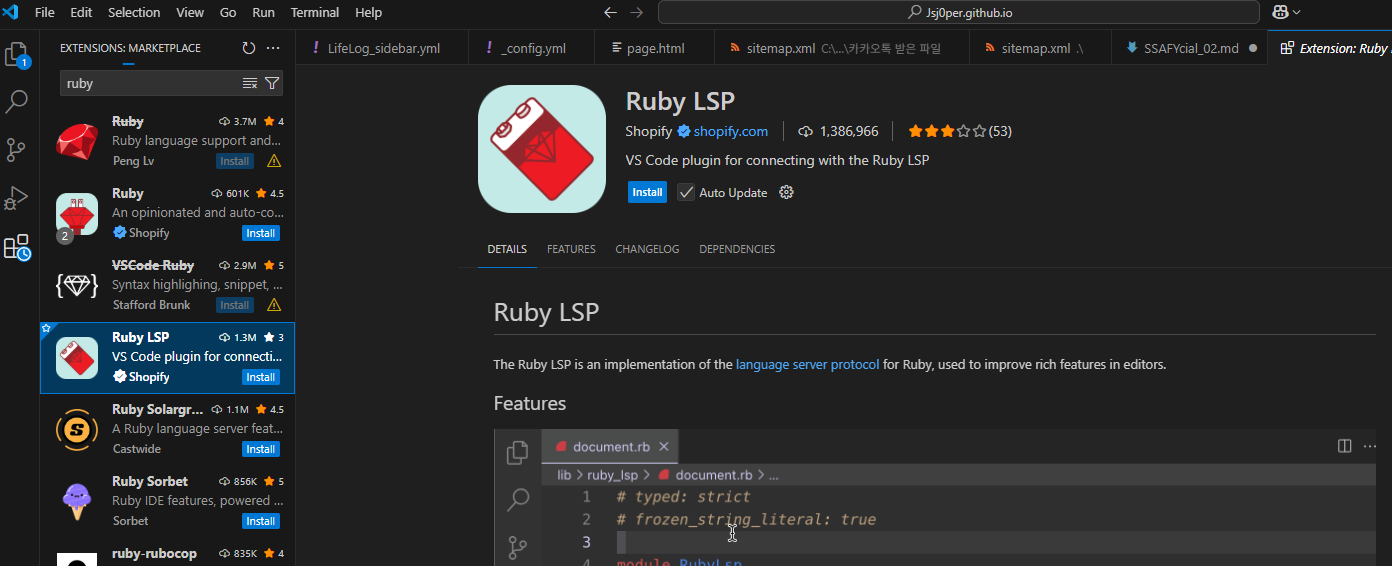This screenshot has height=566, width=1392.
Task: Switch to the CHANGELOG tab
Action: tap(647, 249)
